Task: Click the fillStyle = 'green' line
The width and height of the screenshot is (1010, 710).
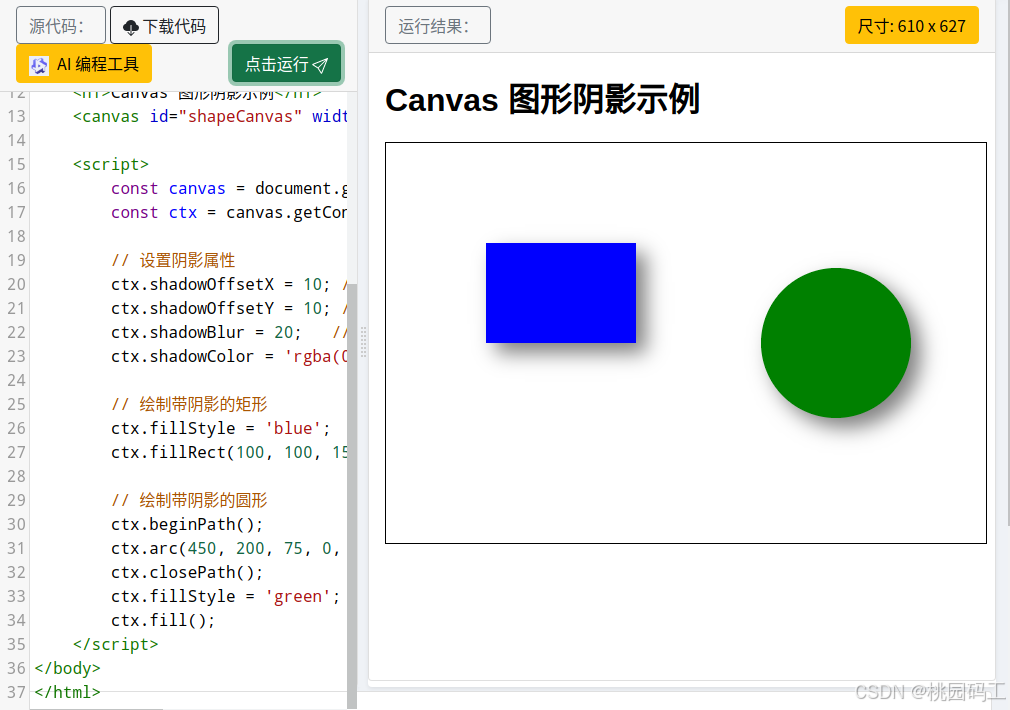Action: (x=225, y=596)
